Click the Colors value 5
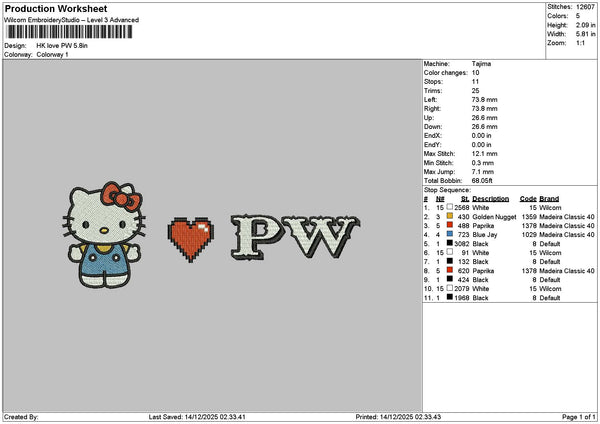 578,16
